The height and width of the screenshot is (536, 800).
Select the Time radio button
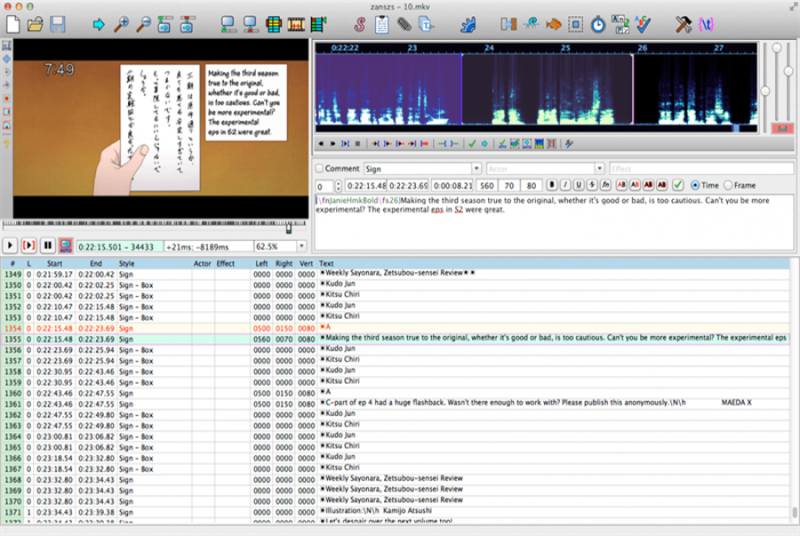tap(695, 185)
